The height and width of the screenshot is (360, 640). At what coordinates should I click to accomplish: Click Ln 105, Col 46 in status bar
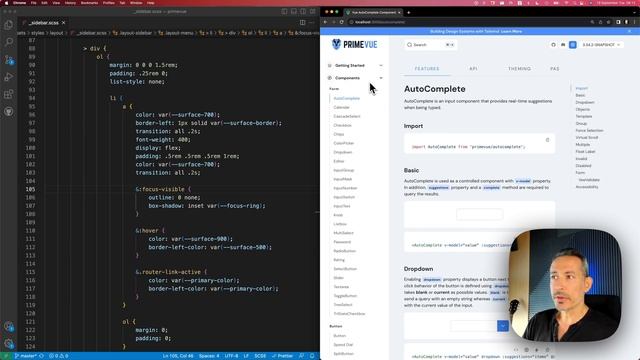pyautogui.click(x=178, y=356)
